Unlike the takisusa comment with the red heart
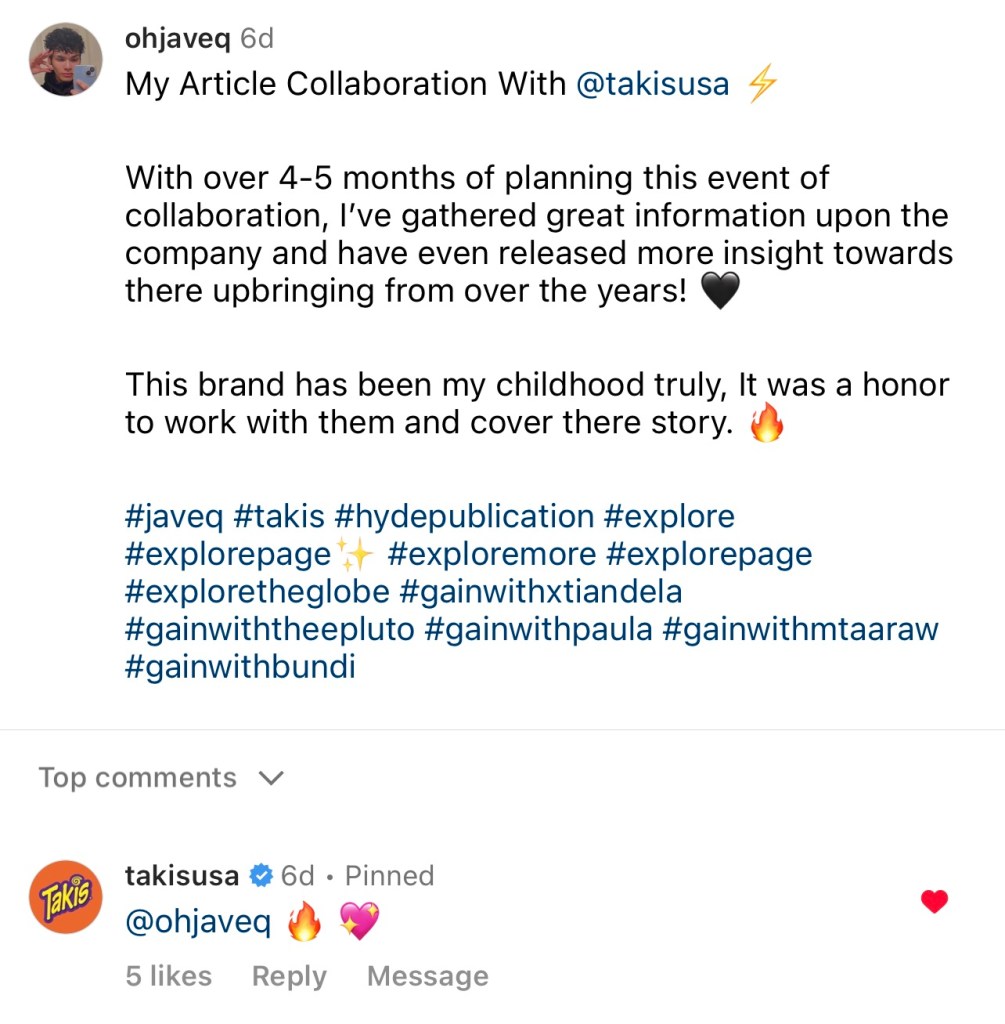The width and height of the screenshot is (1005, 1024). click(x=934, y=902)
